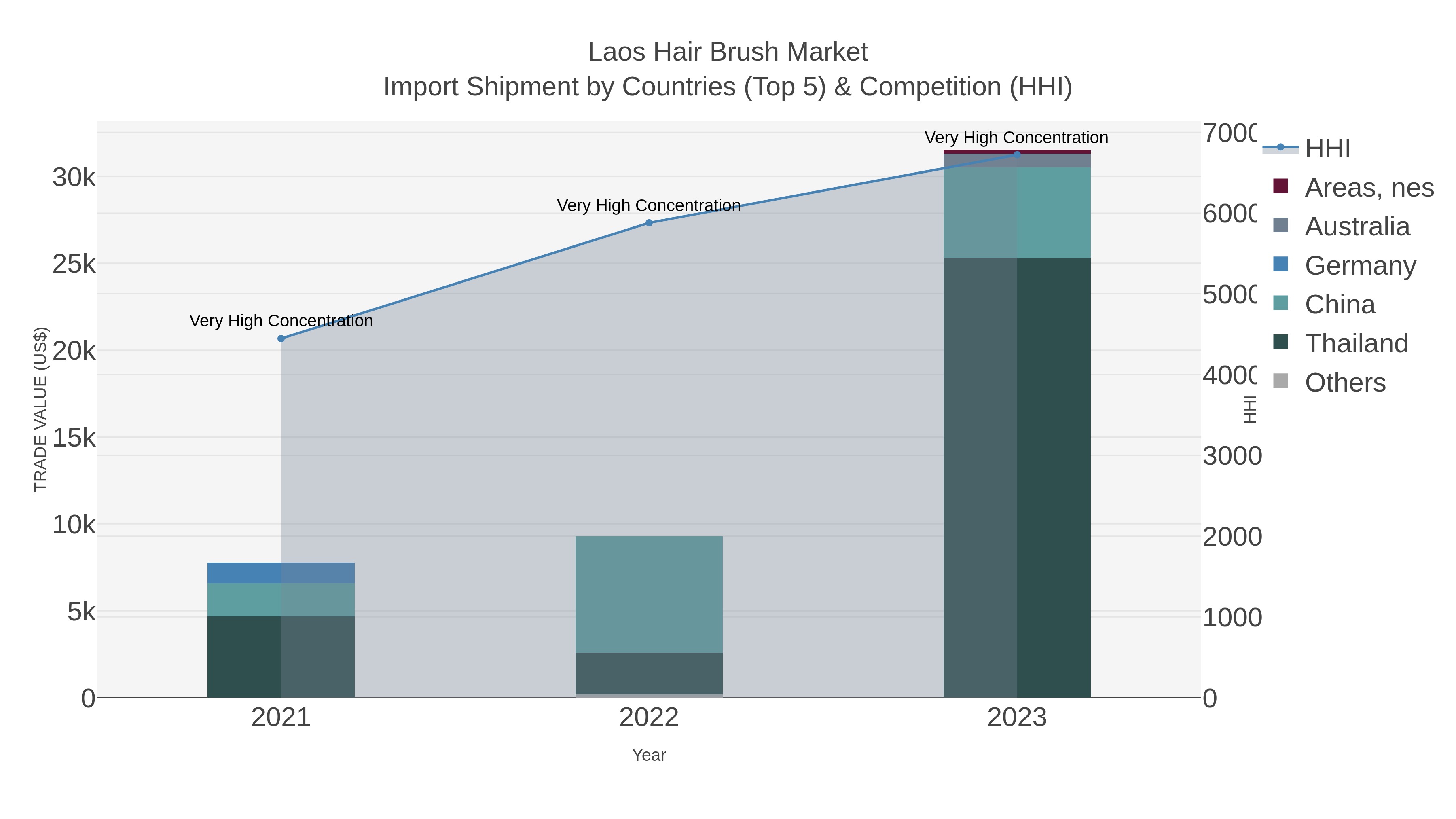
Task: Toggle the Thailand legend label
Action: [1357, 344]
